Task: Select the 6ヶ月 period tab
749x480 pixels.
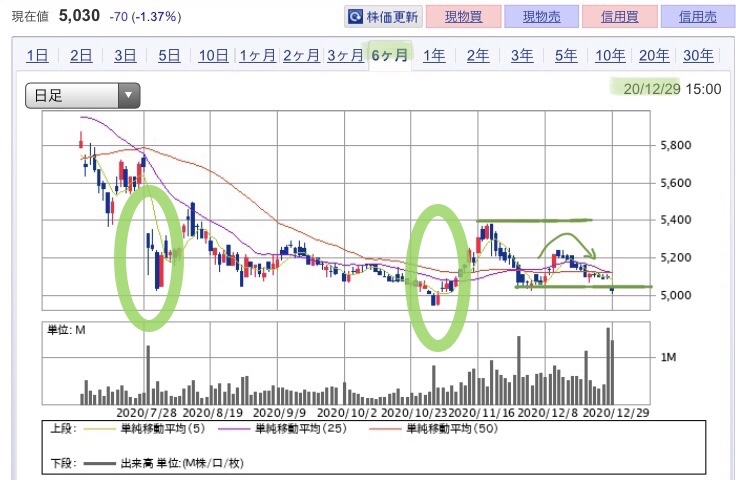Action: click(x=389, y=55)
